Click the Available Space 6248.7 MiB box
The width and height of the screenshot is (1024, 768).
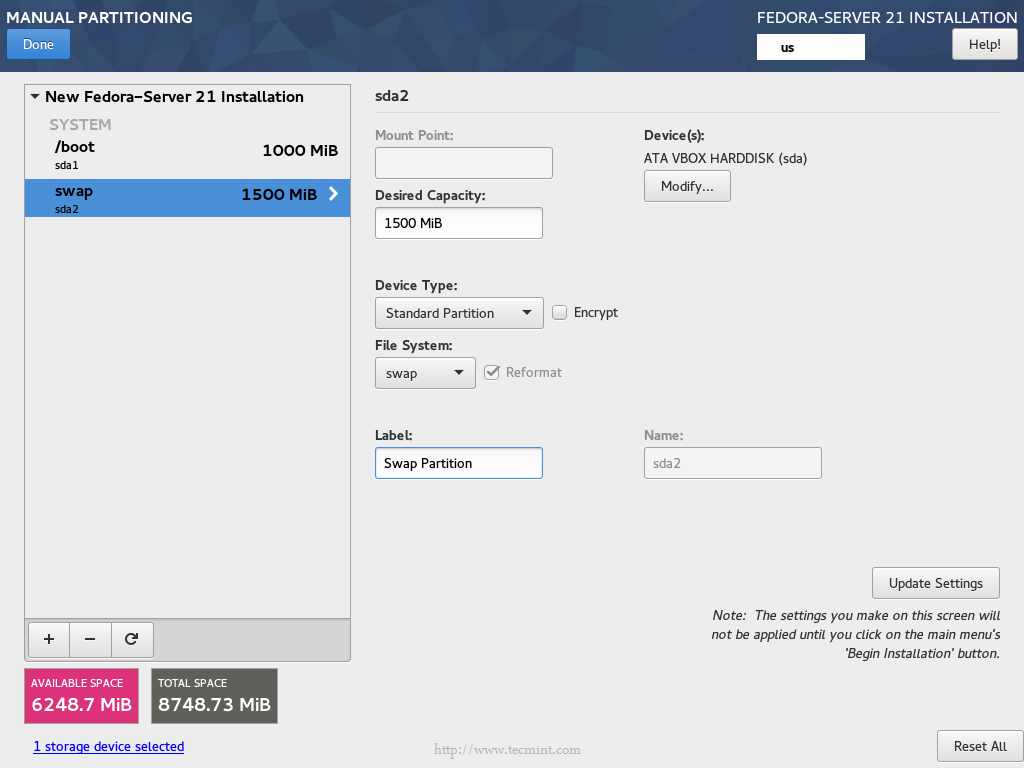(x=82, y=696)
